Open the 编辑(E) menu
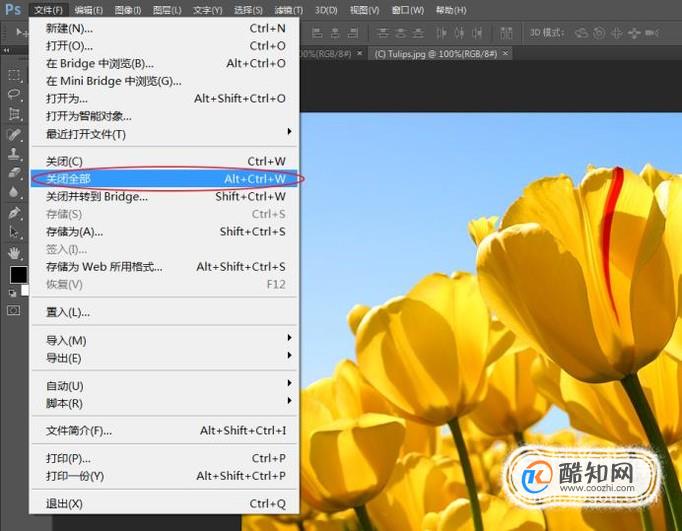The height and width of the screenshot is (531, 682). tap(88, 10)
